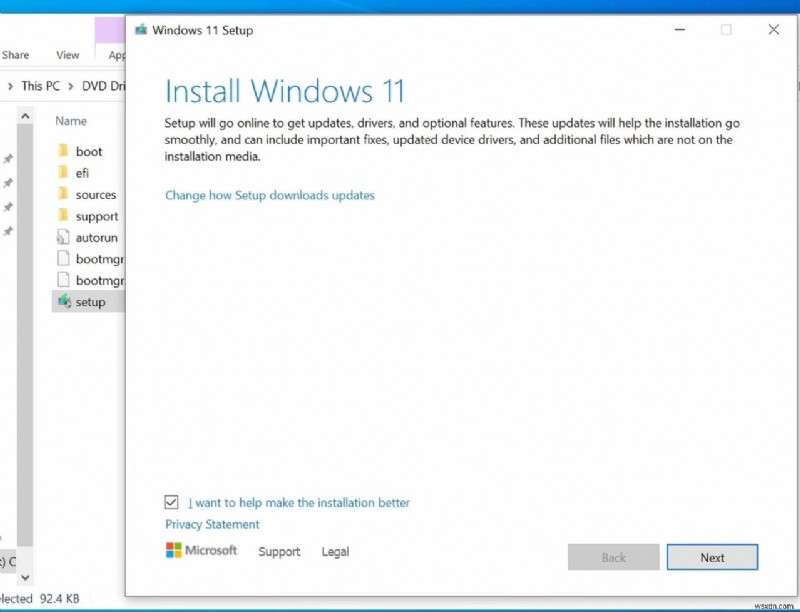
Task: Launch the setup application in the file list
Action: (x=90, y=301)
